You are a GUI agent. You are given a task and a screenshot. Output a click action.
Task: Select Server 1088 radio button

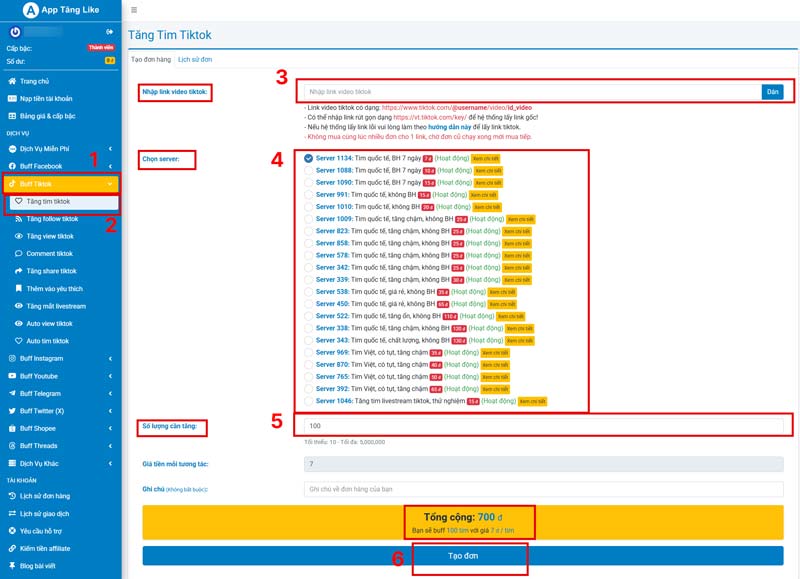308,170
